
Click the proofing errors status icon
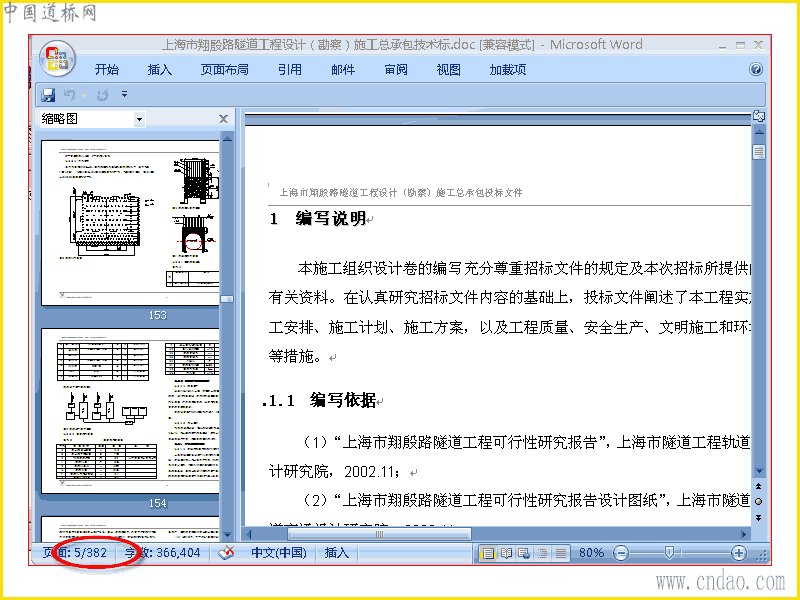tap(226, 553)
